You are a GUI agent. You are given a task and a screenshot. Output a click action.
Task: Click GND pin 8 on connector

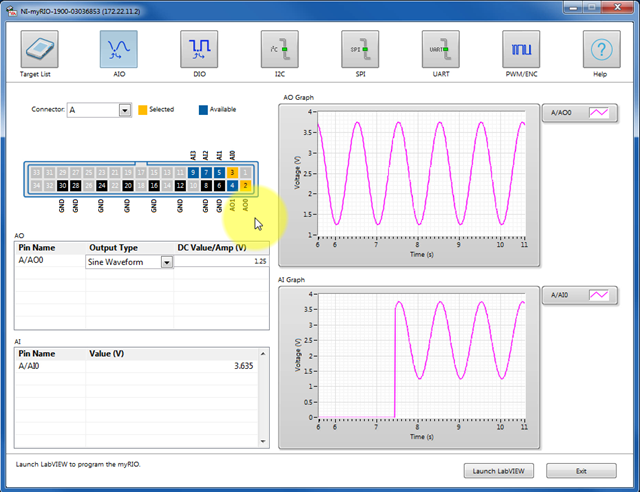pos(206,186)
